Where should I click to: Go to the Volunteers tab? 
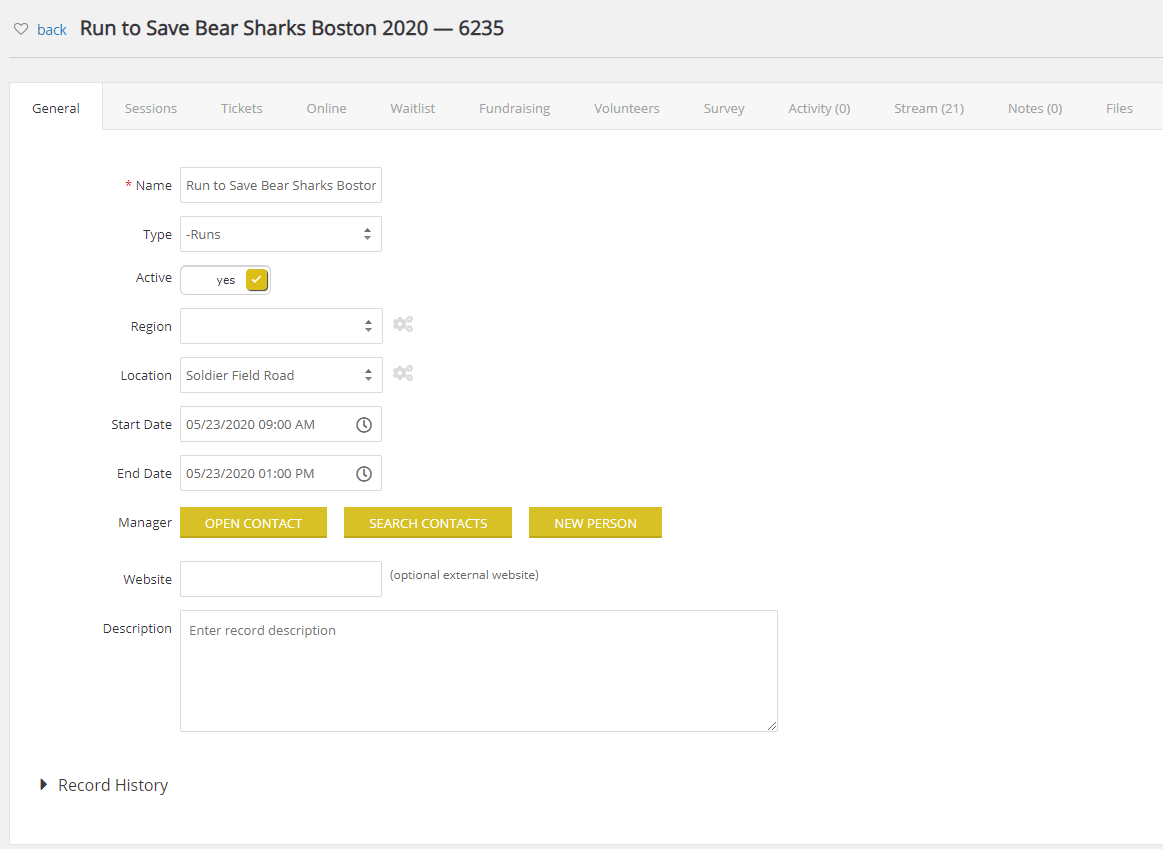[627, 108]
